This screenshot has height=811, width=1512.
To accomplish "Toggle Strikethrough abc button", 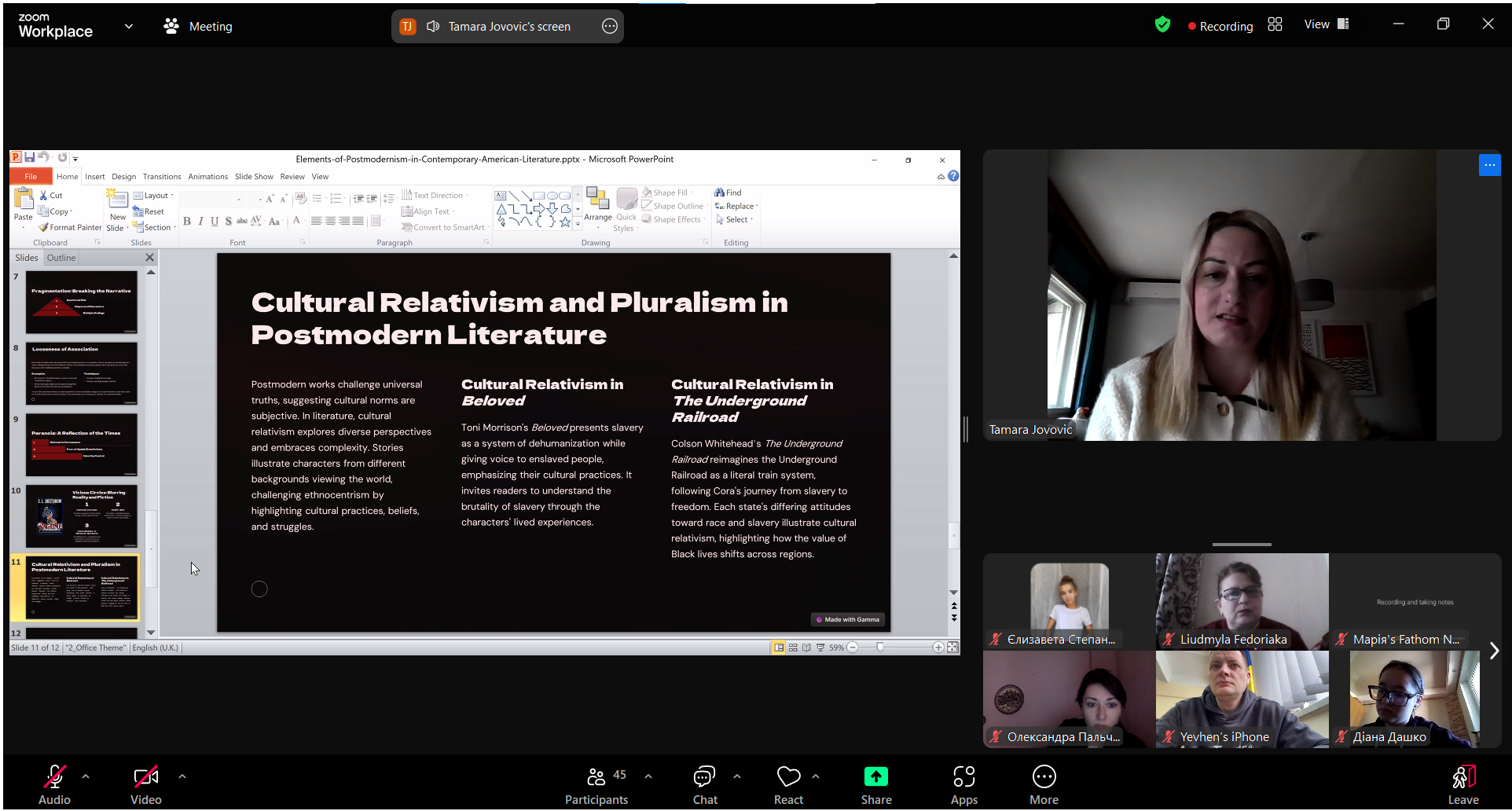I will 242,222.
